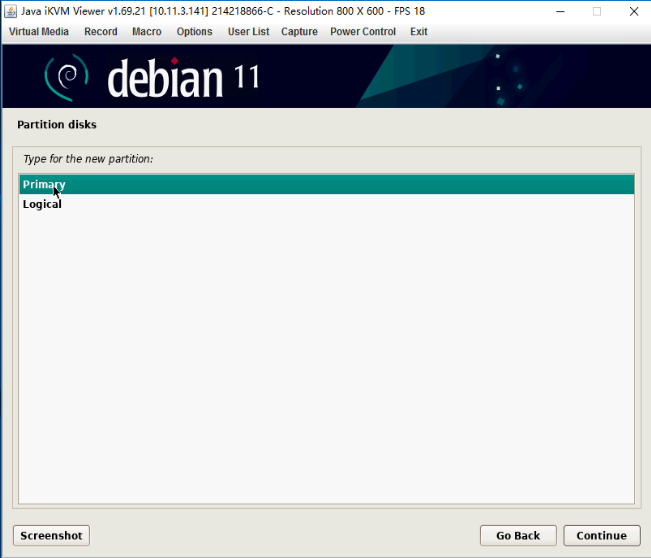Click the Exit menu item
Viewport: 651px width, 558px height.
coord(418,32)
